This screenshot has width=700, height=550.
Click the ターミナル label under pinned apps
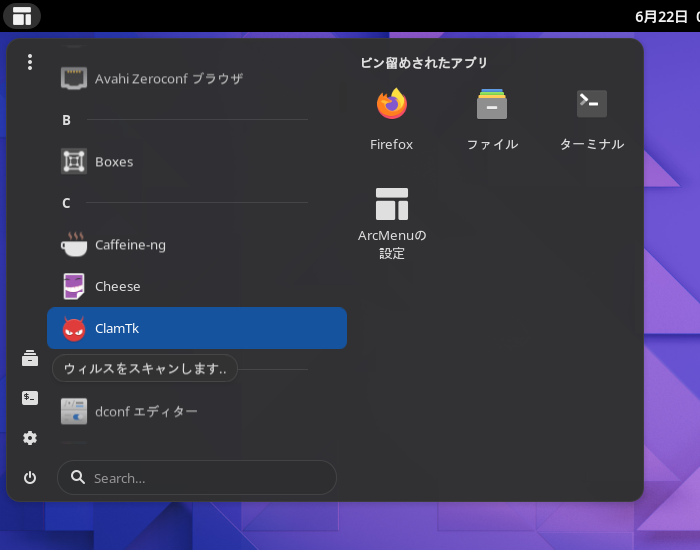[592, 144]
